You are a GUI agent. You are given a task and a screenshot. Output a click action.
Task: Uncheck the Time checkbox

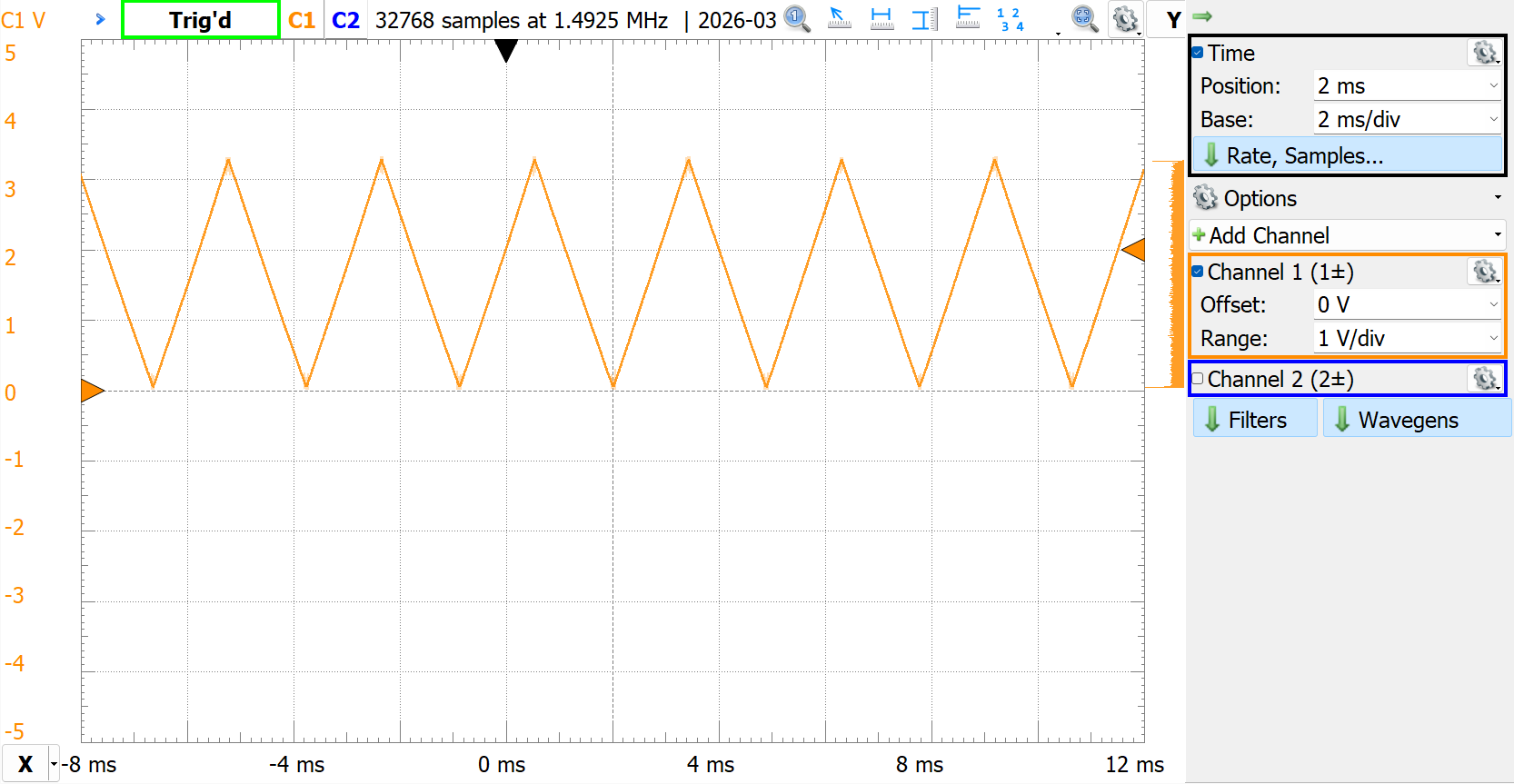pos(1198,53)
